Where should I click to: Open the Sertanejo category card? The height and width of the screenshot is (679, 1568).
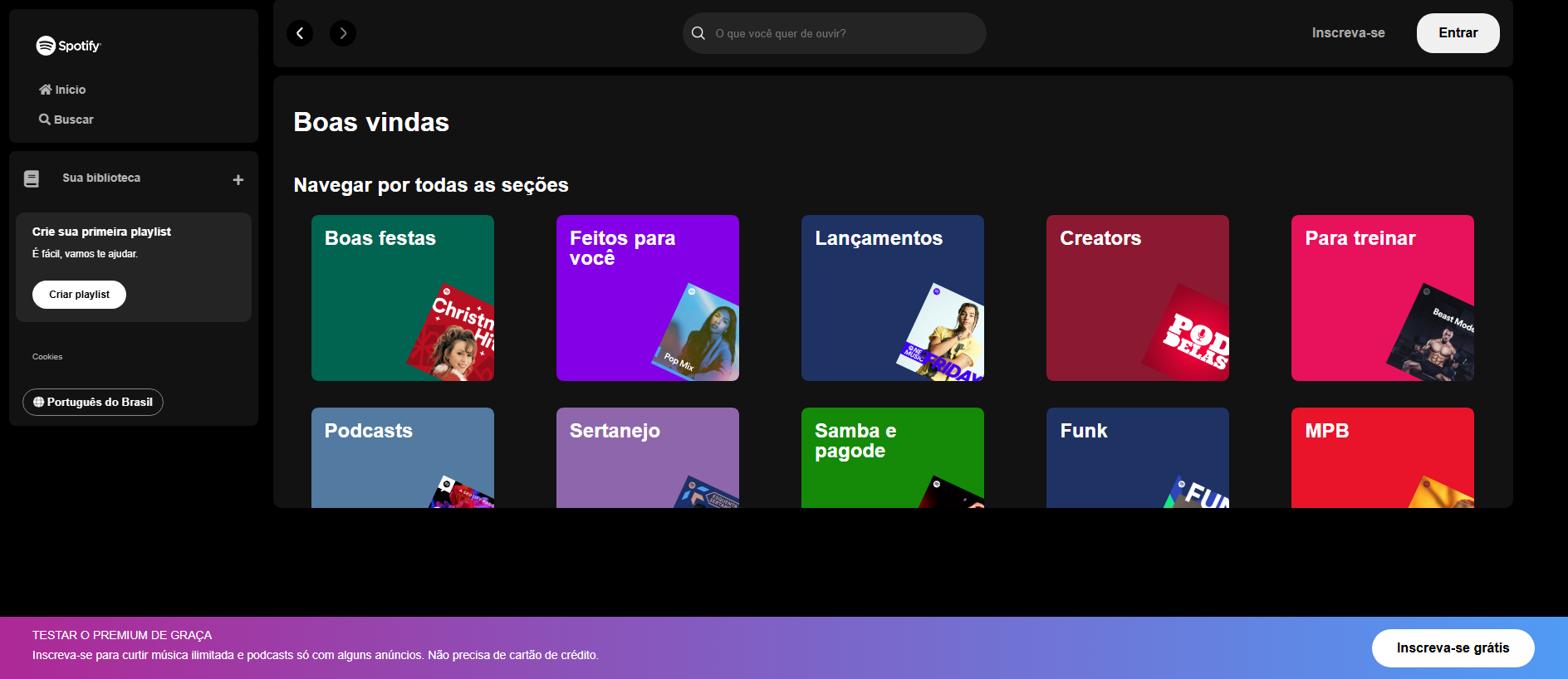pyautogui.click(x=648, y=457)
